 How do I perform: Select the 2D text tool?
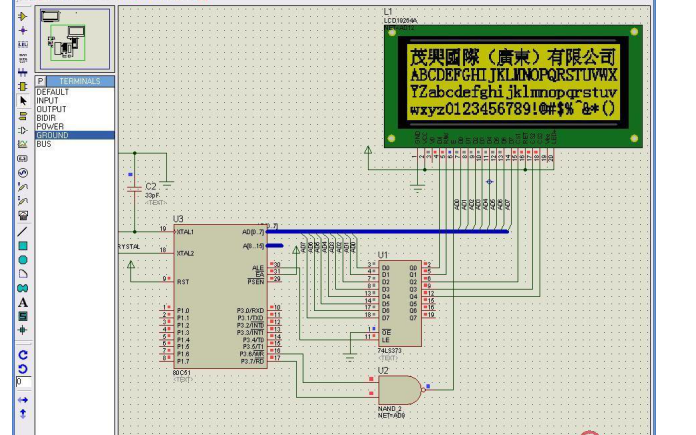23,302
